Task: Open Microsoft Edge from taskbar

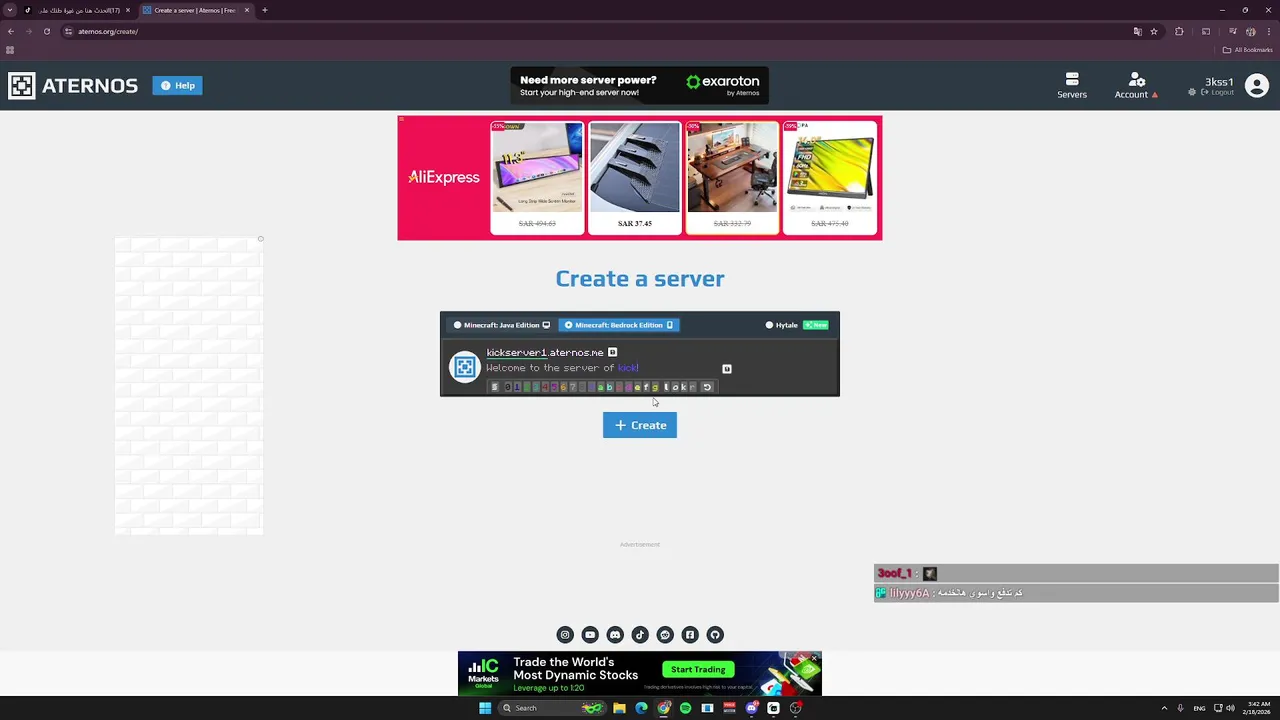Action: [641, 708]
